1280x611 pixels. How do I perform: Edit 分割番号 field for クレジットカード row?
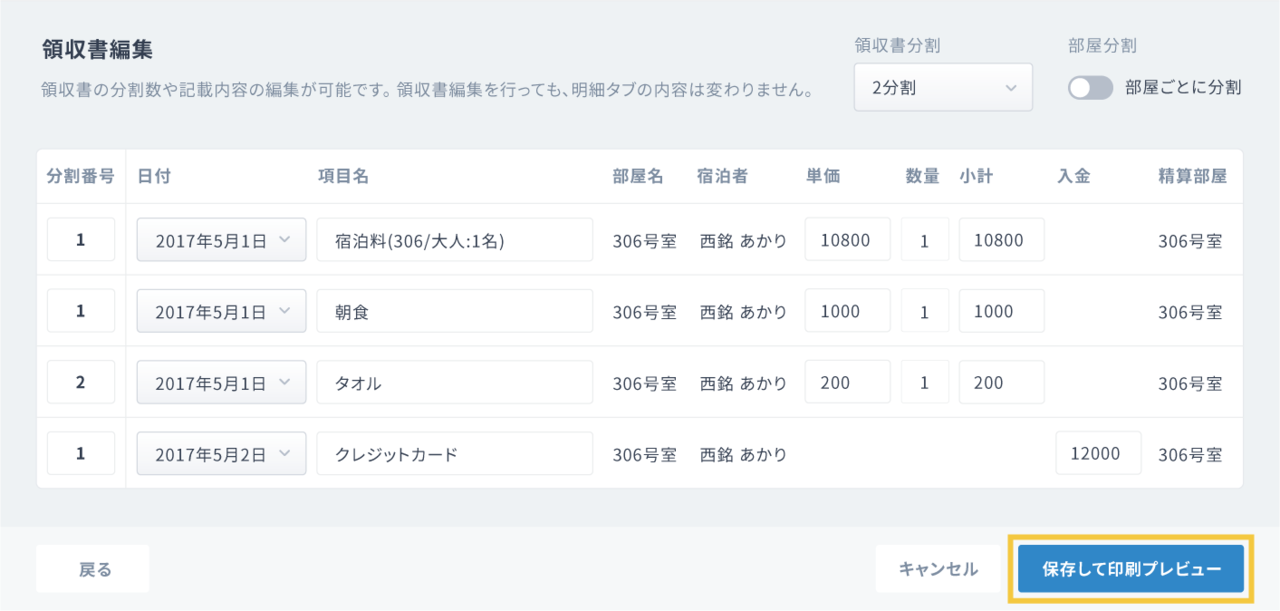coord(81,453)
